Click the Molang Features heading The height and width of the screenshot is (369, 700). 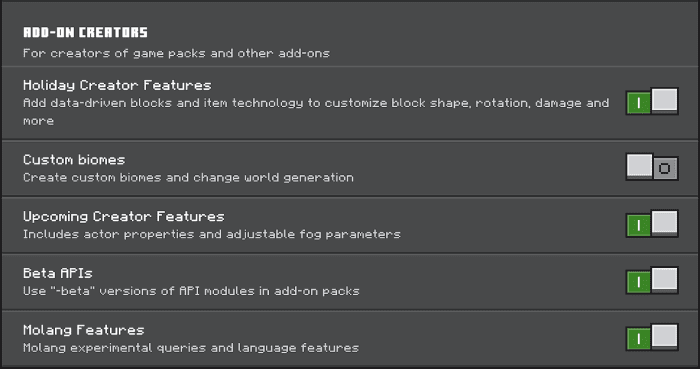click(x=83, y=330)
